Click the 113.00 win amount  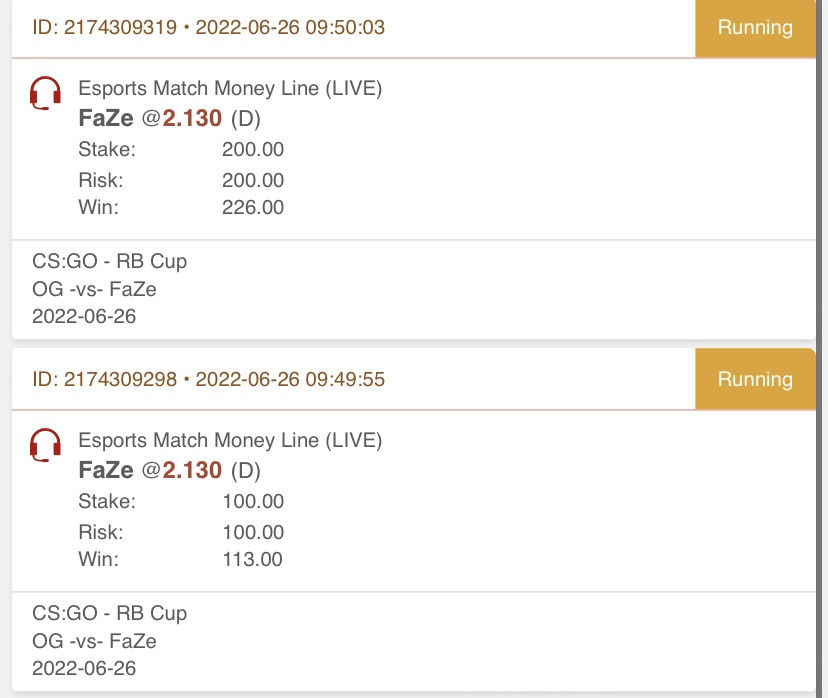pos(252,560)
